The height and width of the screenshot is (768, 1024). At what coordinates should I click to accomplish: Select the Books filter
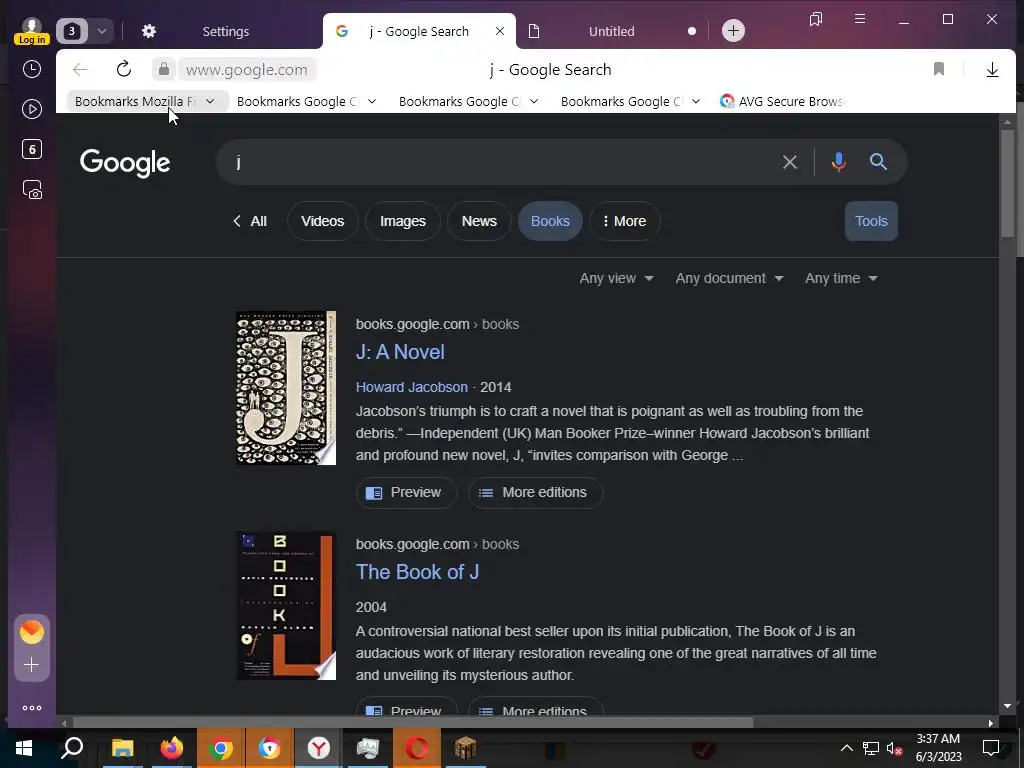[x=550, y=221]
